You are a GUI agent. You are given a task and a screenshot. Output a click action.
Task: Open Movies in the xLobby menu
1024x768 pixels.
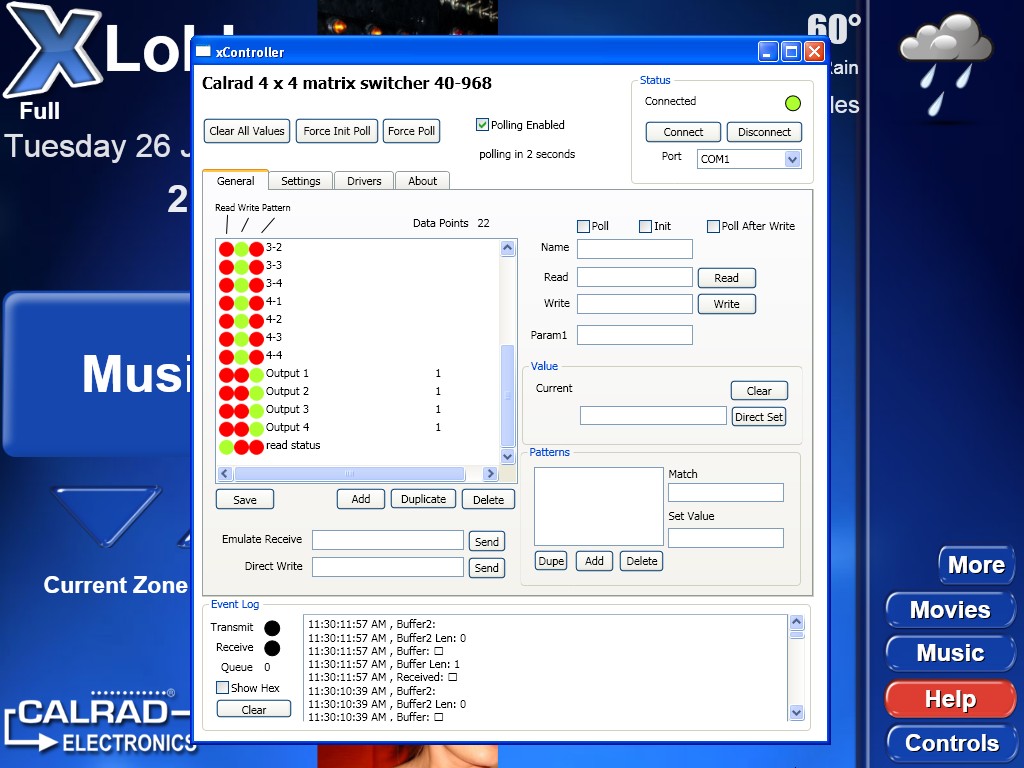pyautogui.click(x=950, y=610)
